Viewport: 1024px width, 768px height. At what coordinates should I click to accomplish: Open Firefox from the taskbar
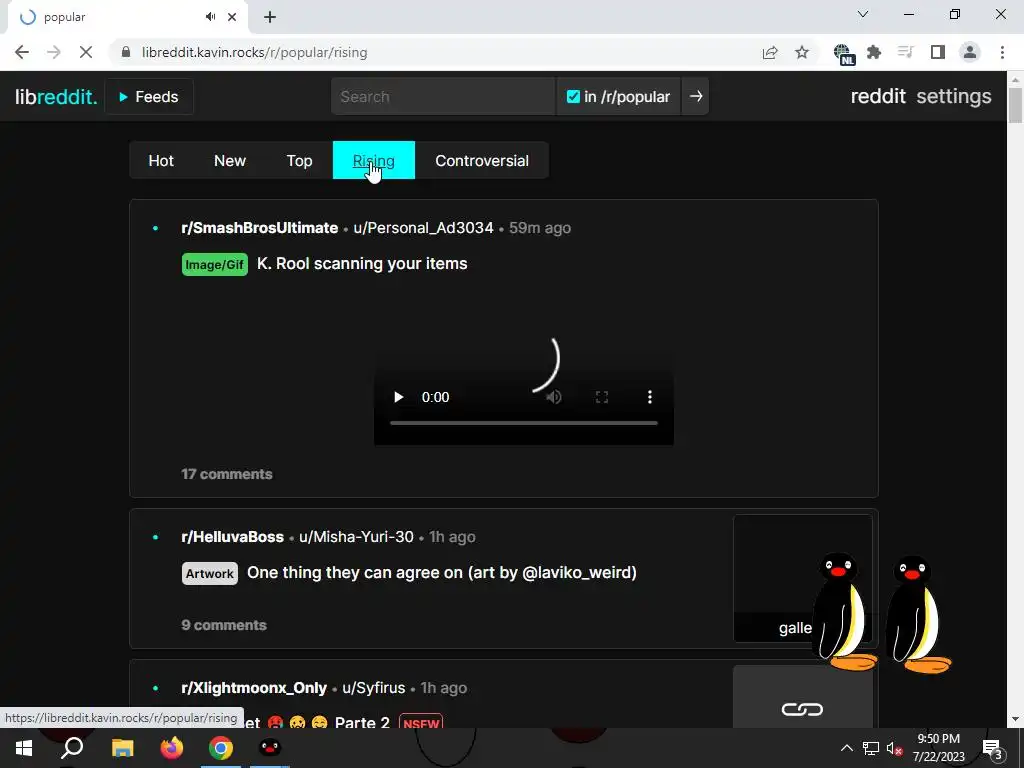[172, 748]
